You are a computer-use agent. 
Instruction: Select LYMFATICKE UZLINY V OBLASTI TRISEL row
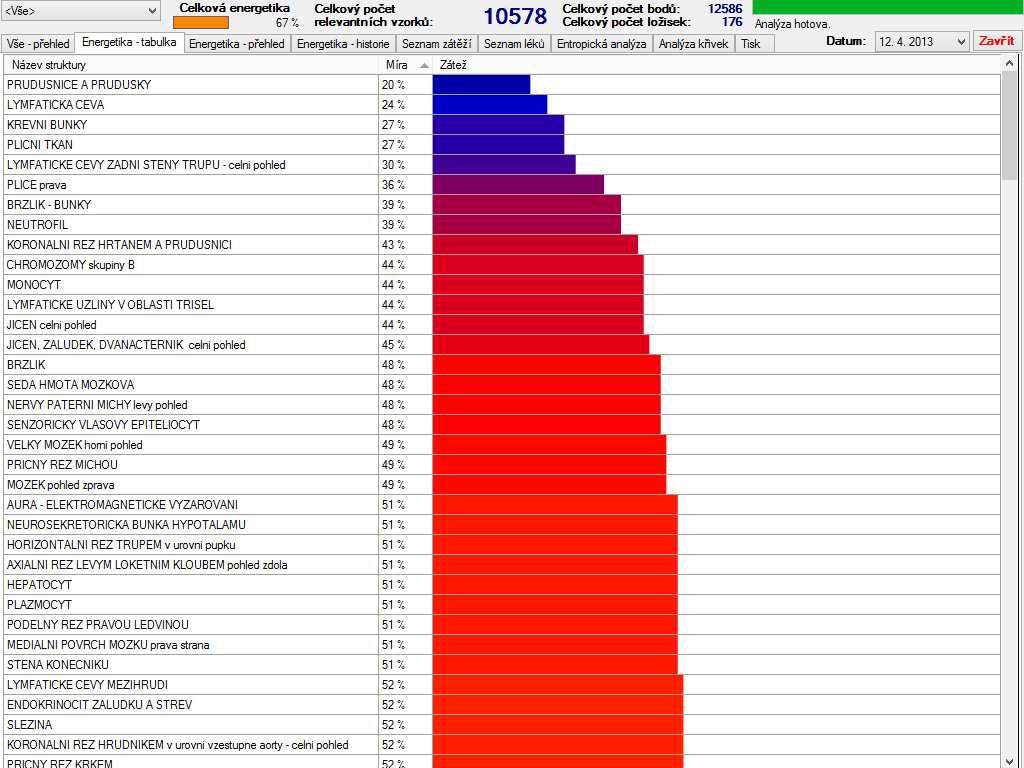point(502,304)
